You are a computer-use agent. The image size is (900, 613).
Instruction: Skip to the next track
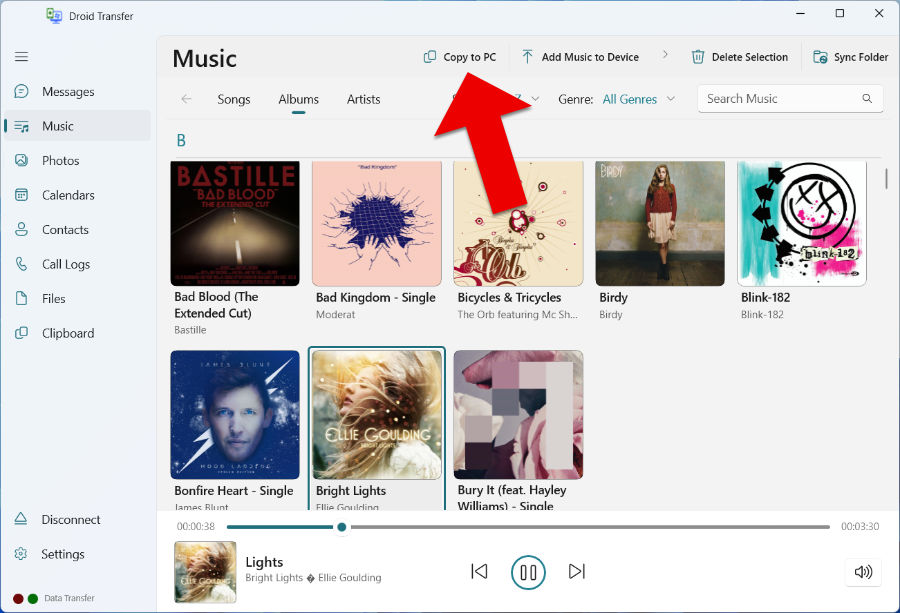pos(576,572)
